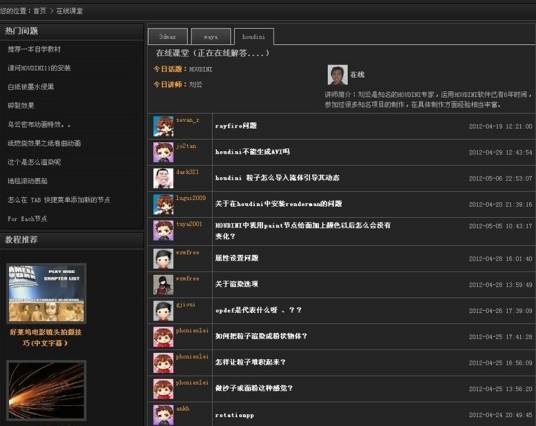View the online lecturer's profile photo

click(x=338, y=75)
